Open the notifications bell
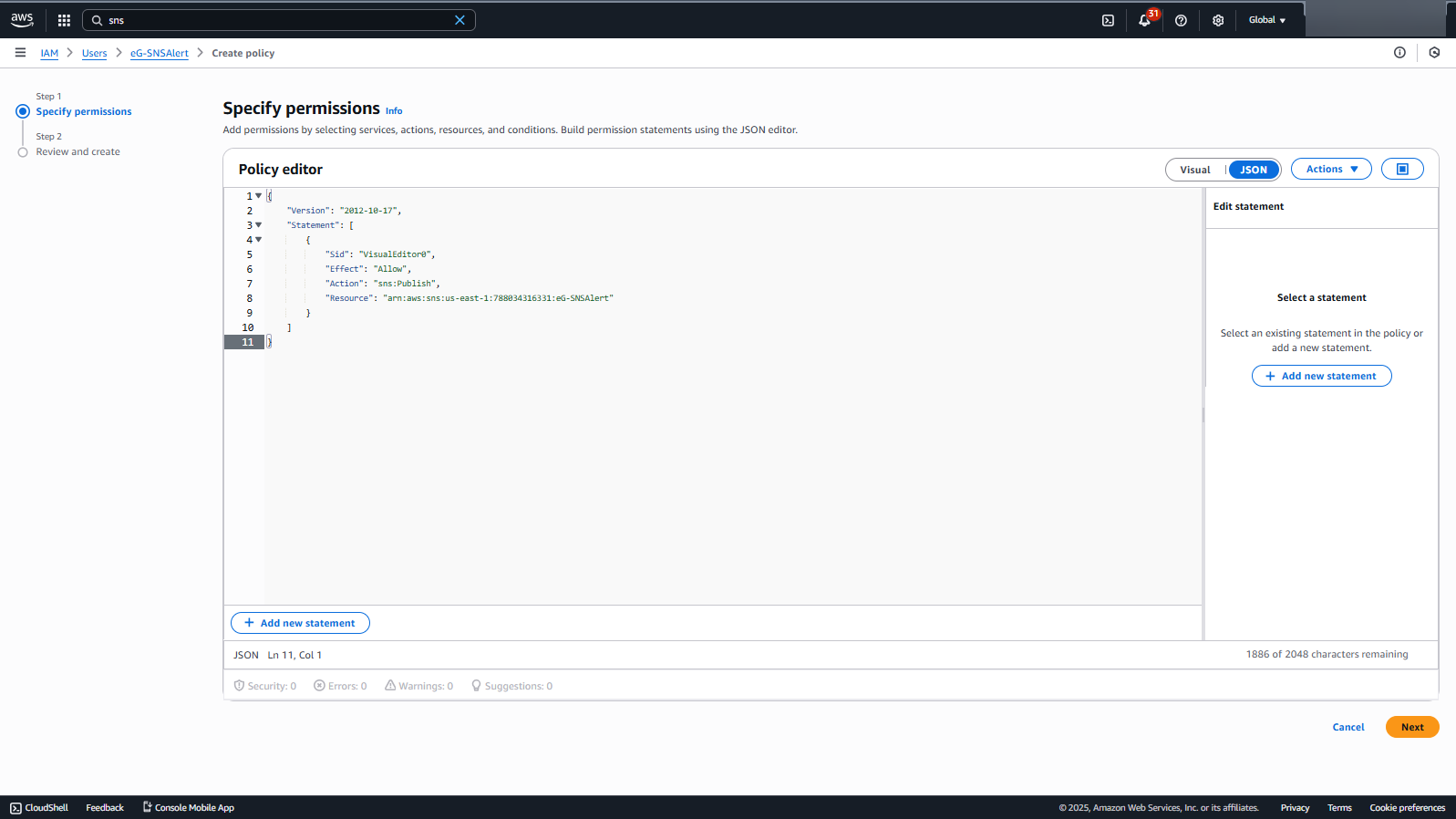This screenshot has height=819, width=1456. click(1144, 20)
